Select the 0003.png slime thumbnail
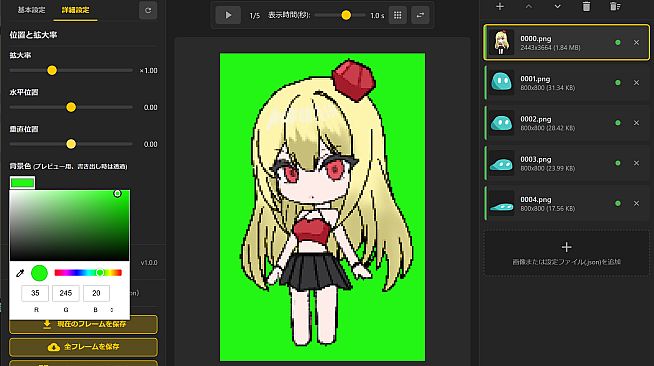 pyautogui.click(x=501, y=163)
